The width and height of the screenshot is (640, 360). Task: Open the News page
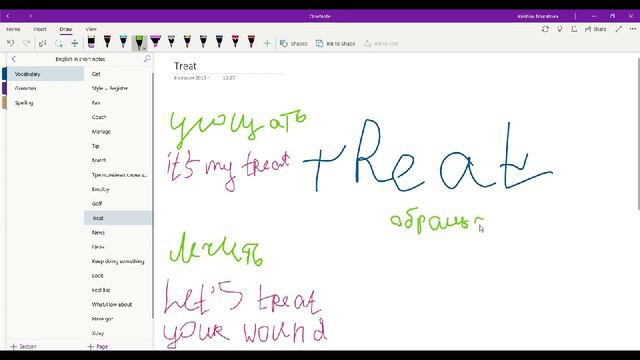pos(118,232)
